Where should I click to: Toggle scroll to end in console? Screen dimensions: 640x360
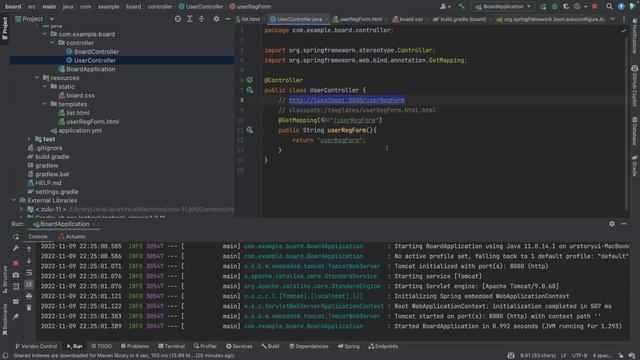(29, 284)
